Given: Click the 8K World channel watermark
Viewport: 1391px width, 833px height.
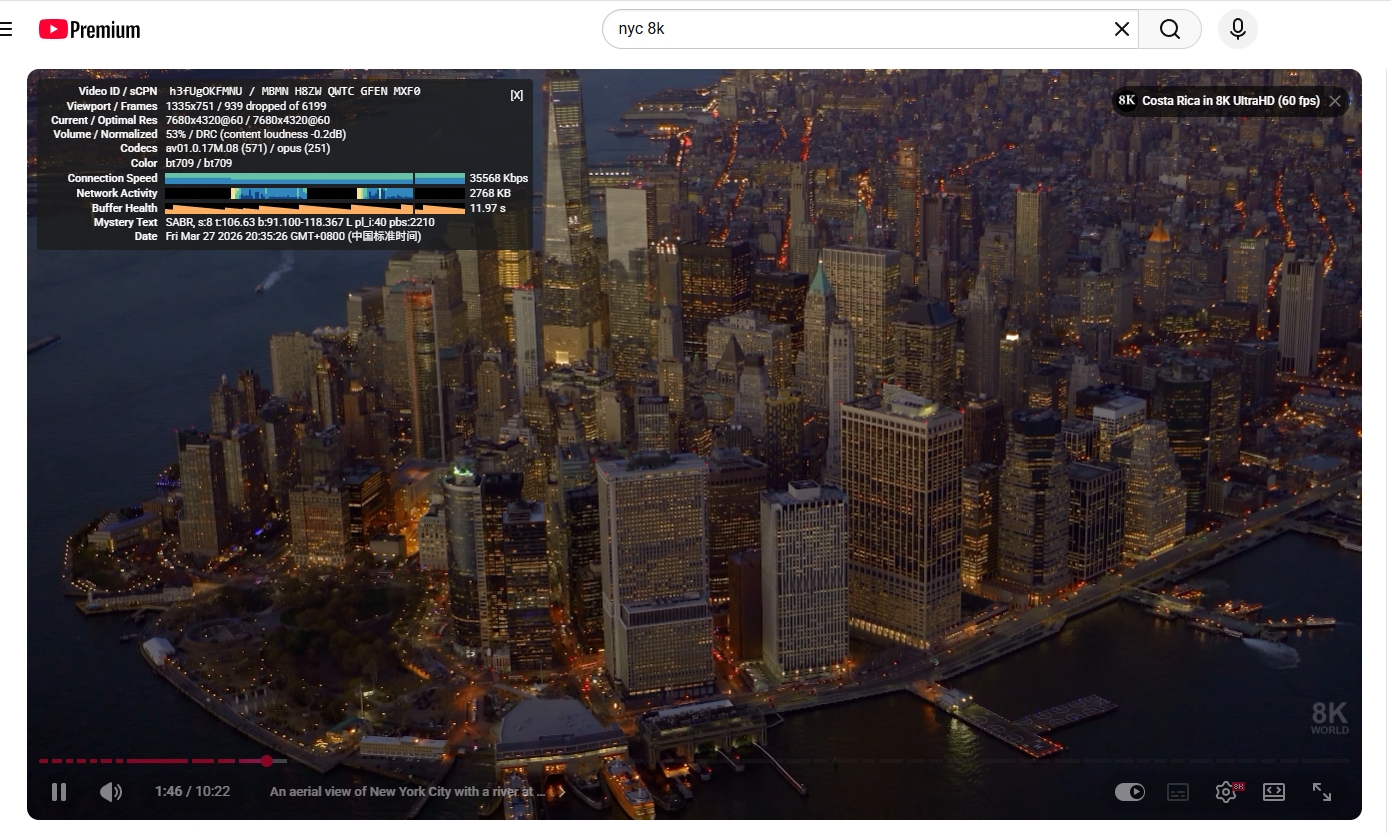Looking at the screenshot, I should coord(1329,718).
